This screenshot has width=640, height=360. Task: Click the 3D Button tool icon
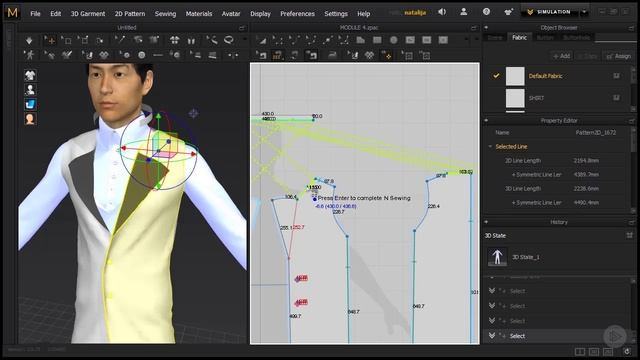pyautogui.click(x=141, y=55)
